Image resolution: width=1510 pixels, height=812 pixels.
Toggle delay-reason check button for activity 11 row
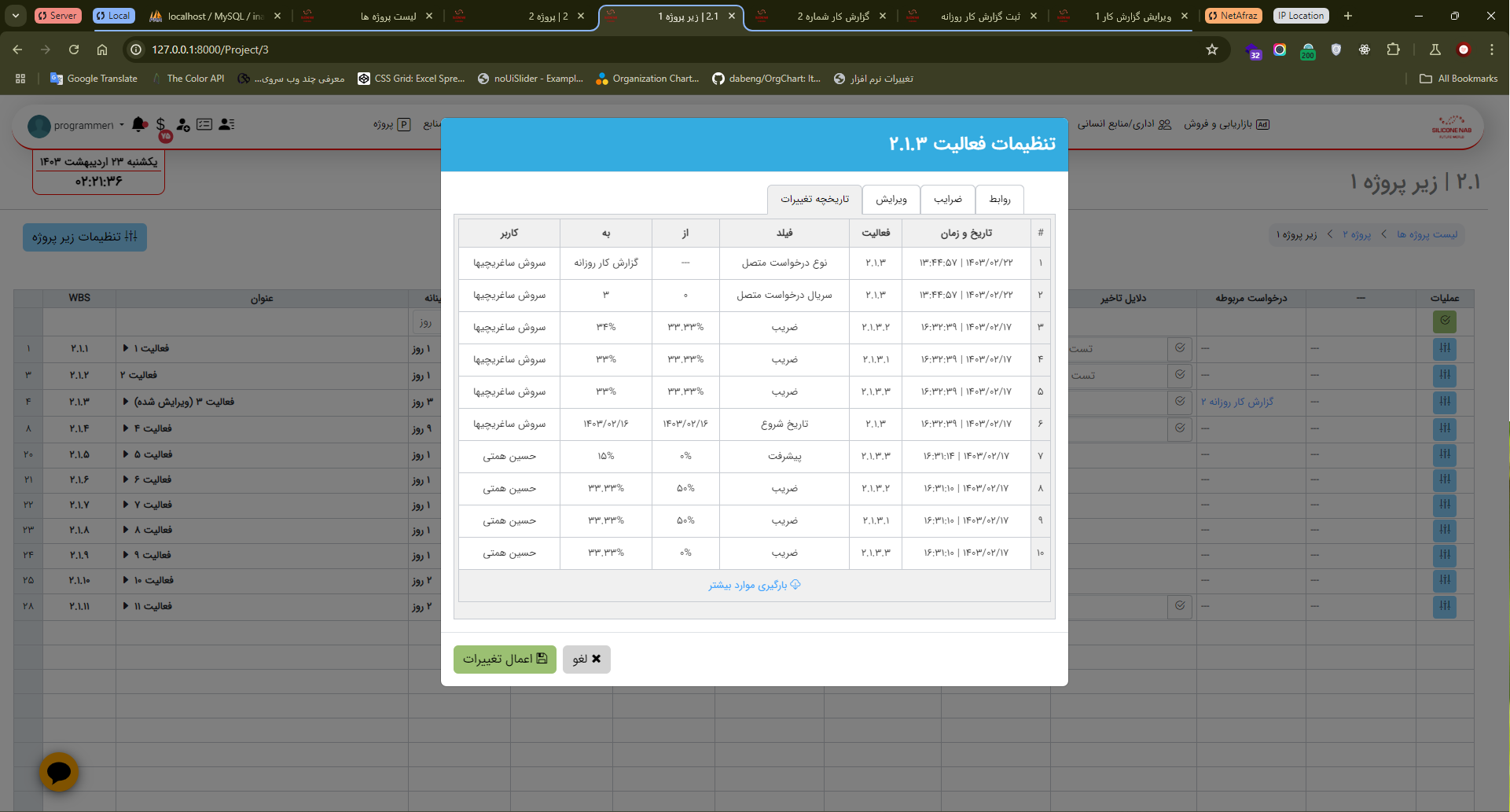click(x=1180, y=606)
